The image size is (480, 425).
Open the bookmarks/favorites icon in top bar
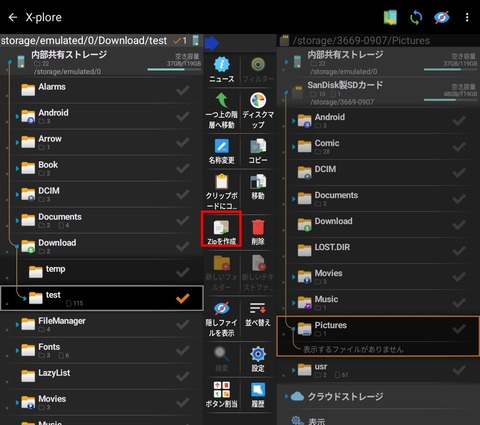390,17
